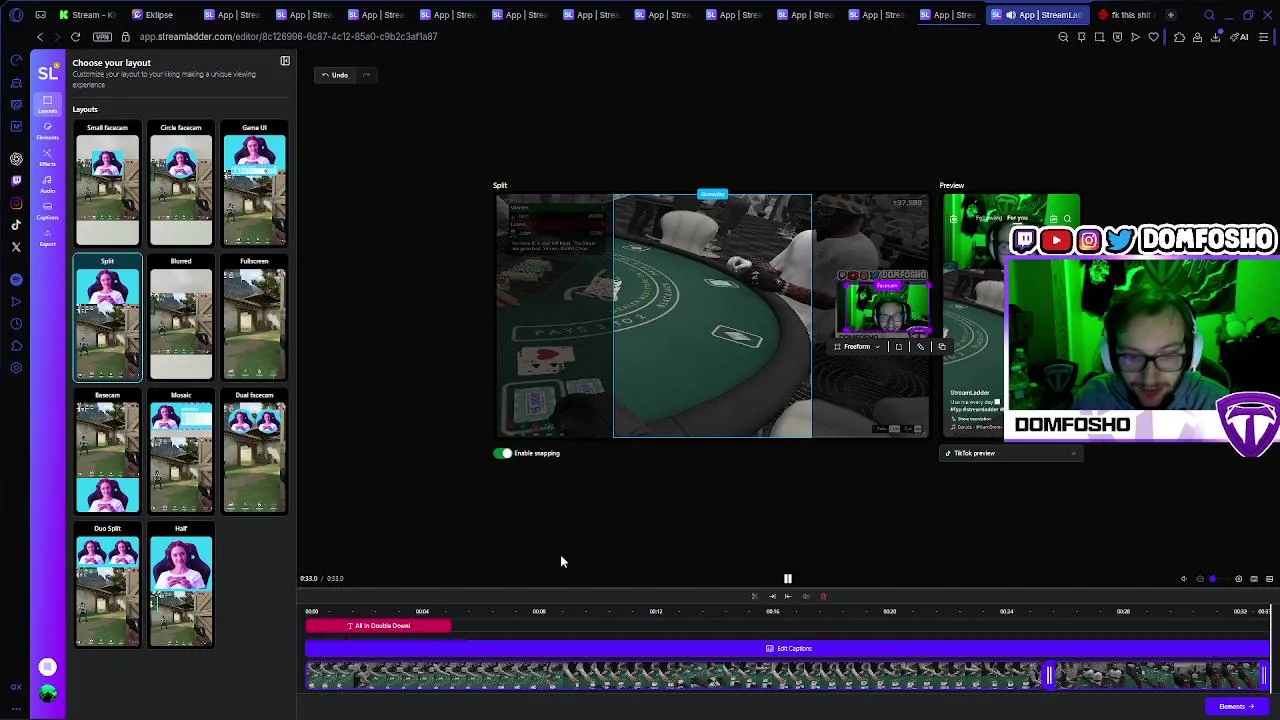Open the TikTok preview dropdown
Viewport: 1280px width, 720px height.
[1011, 453]
